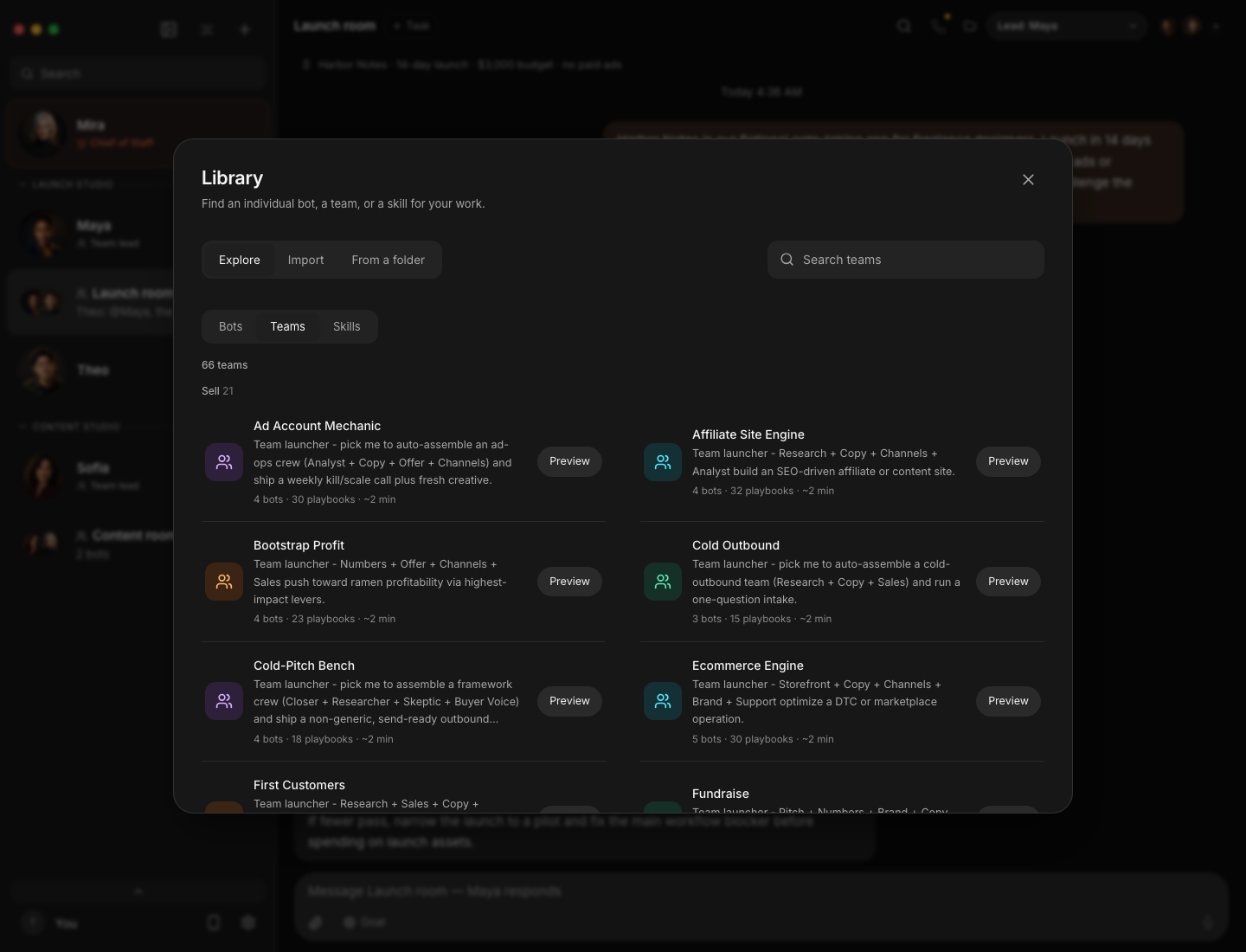Open the Import tab

tap(305, 260)
